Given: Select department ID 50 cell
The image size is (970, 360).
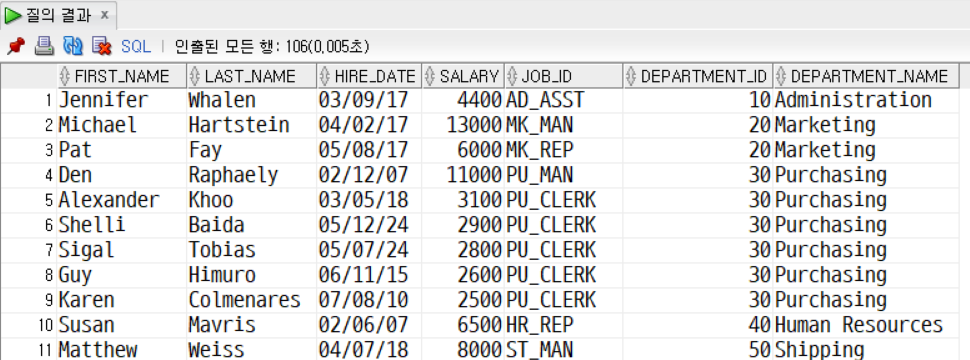Looking at the screenshot, I should pyautogui.click(x=698, y=349).
